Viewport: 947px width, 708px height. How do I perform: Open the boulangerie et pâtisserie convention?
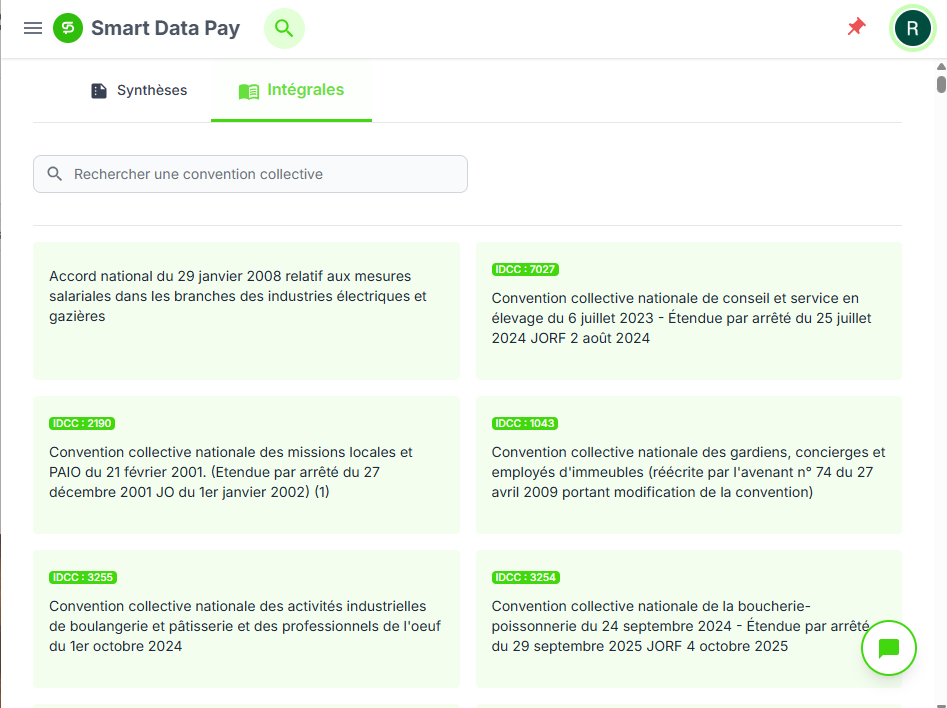click(x=246, y=626)
